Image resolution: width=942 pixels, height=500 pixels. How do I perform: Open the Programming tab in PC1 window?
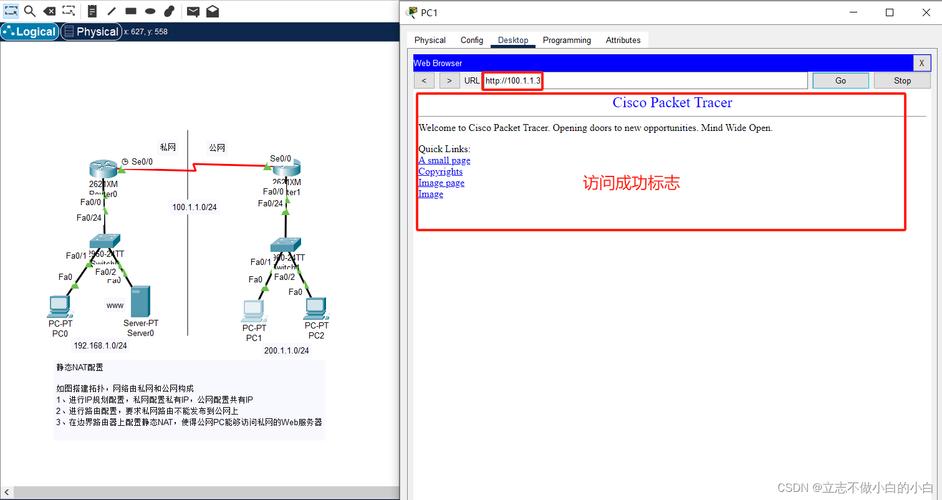(567, 40)
